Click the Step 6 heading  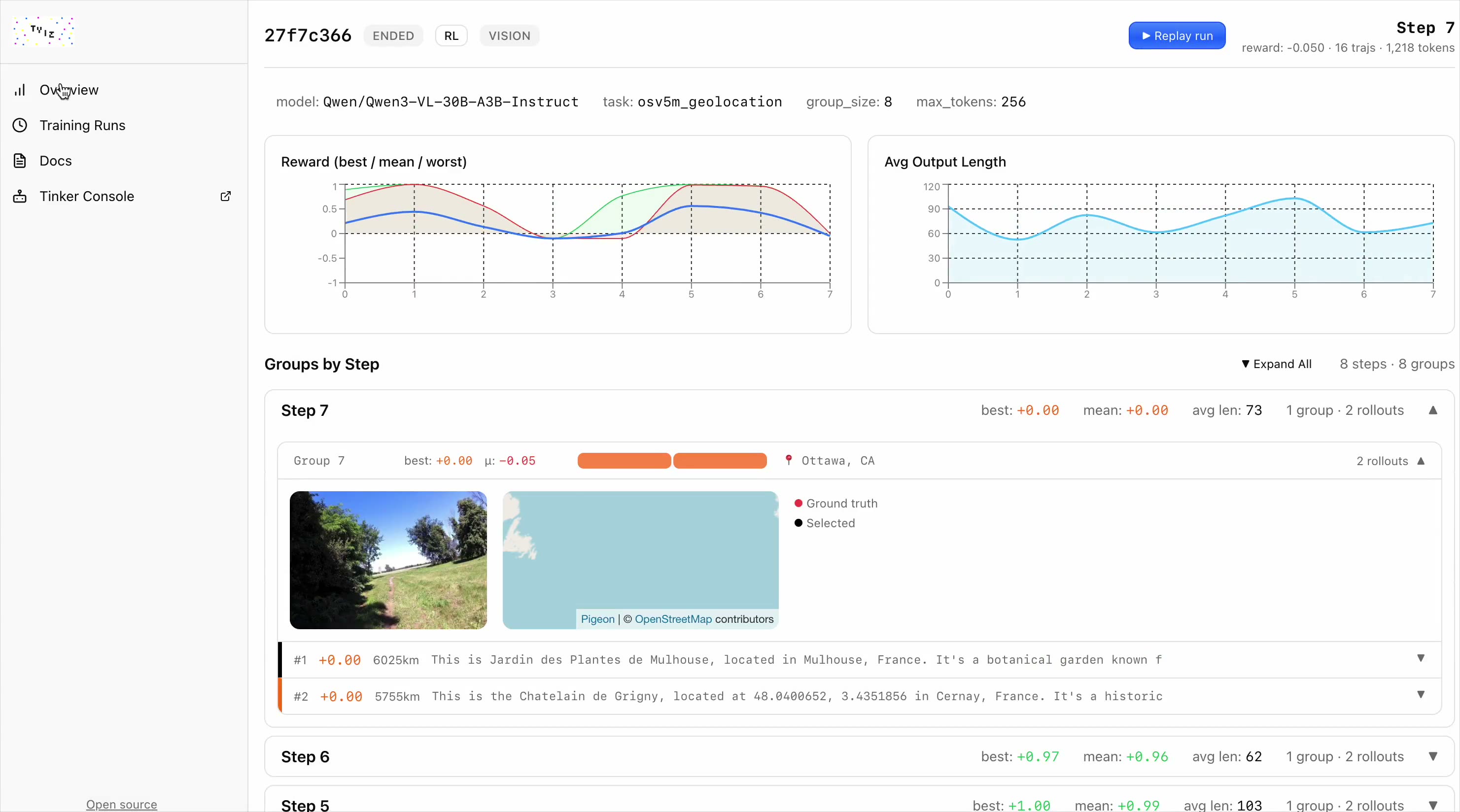(x=305, y=756)
